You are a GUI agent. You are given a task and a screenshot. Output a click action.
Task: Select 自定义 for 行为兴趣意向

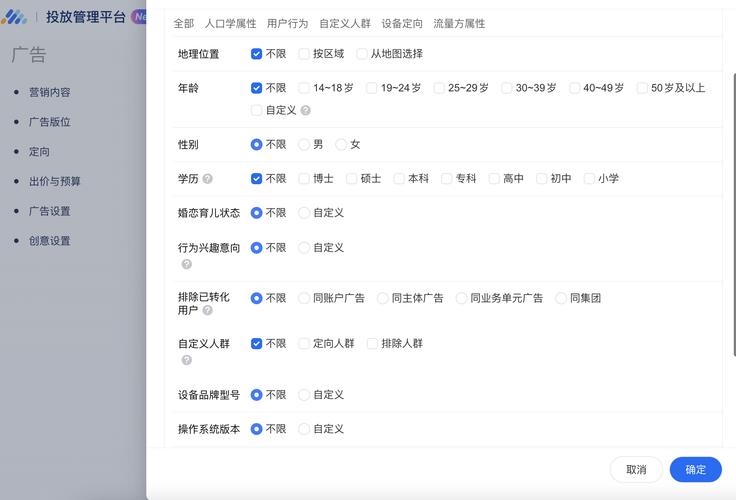point(304,247)
